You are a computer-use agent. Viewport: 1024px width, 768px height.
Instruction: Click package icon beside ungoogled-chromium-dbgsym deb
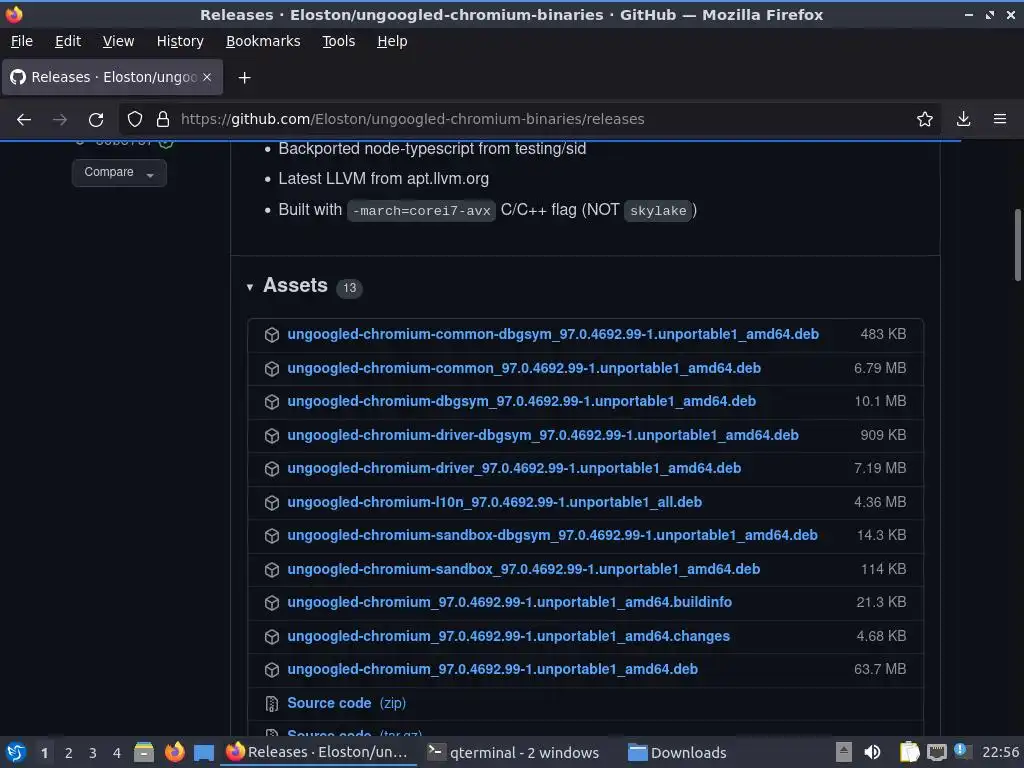click(272, 402)
